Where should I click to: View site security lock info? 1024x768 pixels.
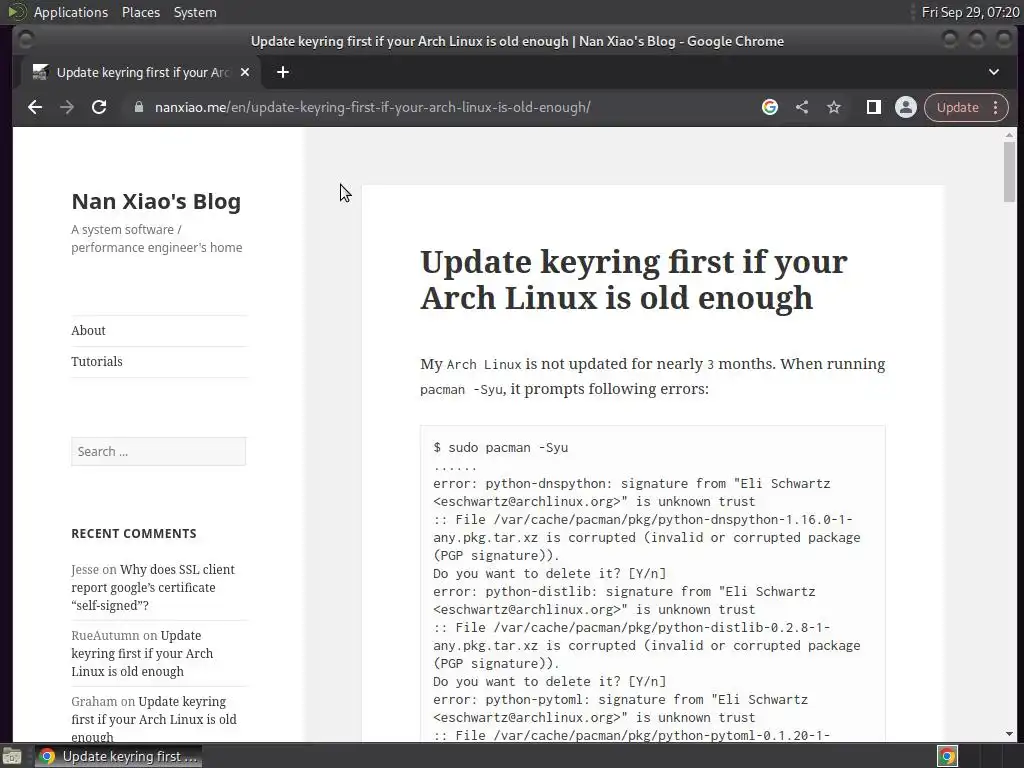tap(138, 107)
